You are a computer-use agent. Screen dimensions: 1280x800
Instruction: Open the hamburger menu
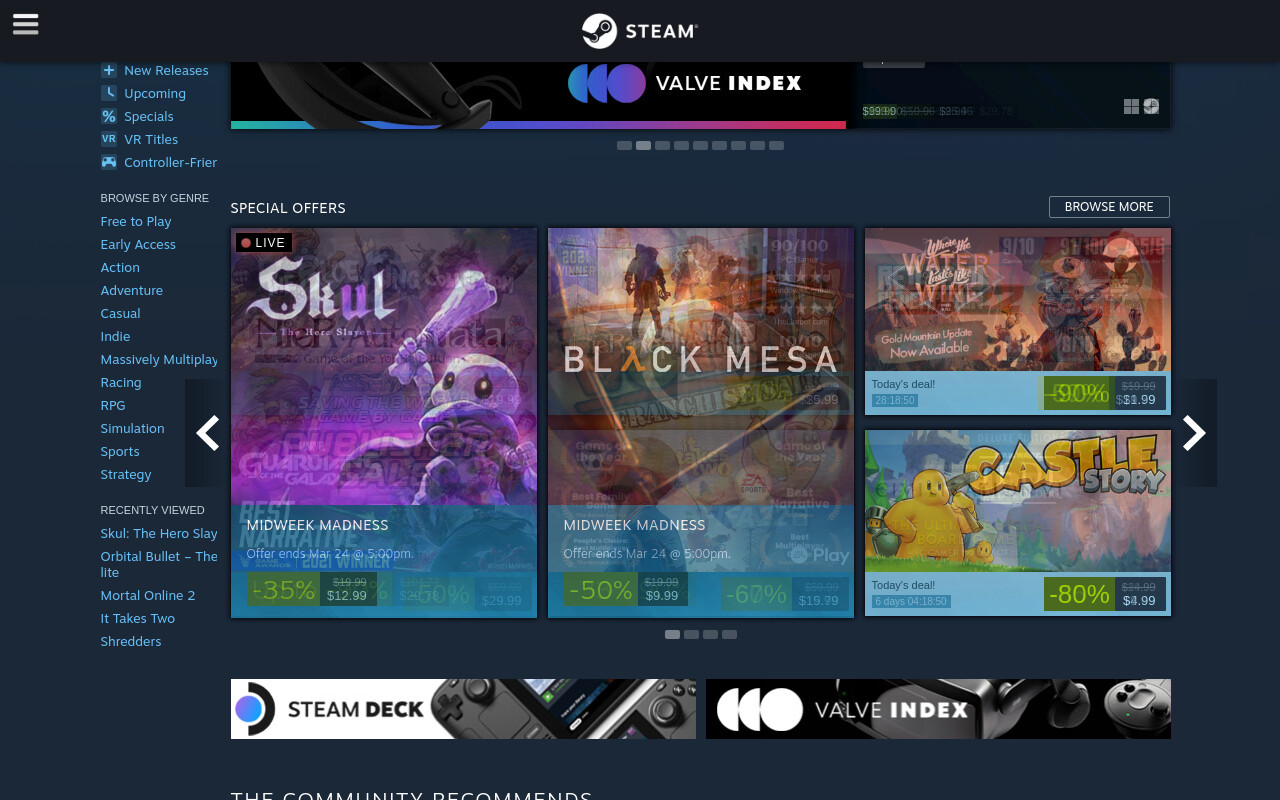pos(26,25)
